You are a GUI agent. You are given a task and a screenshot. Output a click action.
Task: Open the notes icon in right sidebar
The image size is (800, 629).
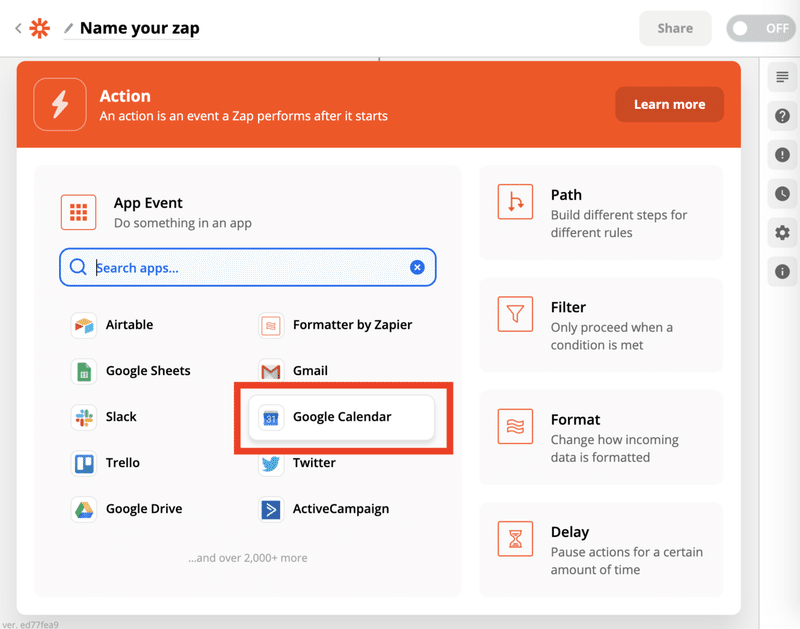782,77
